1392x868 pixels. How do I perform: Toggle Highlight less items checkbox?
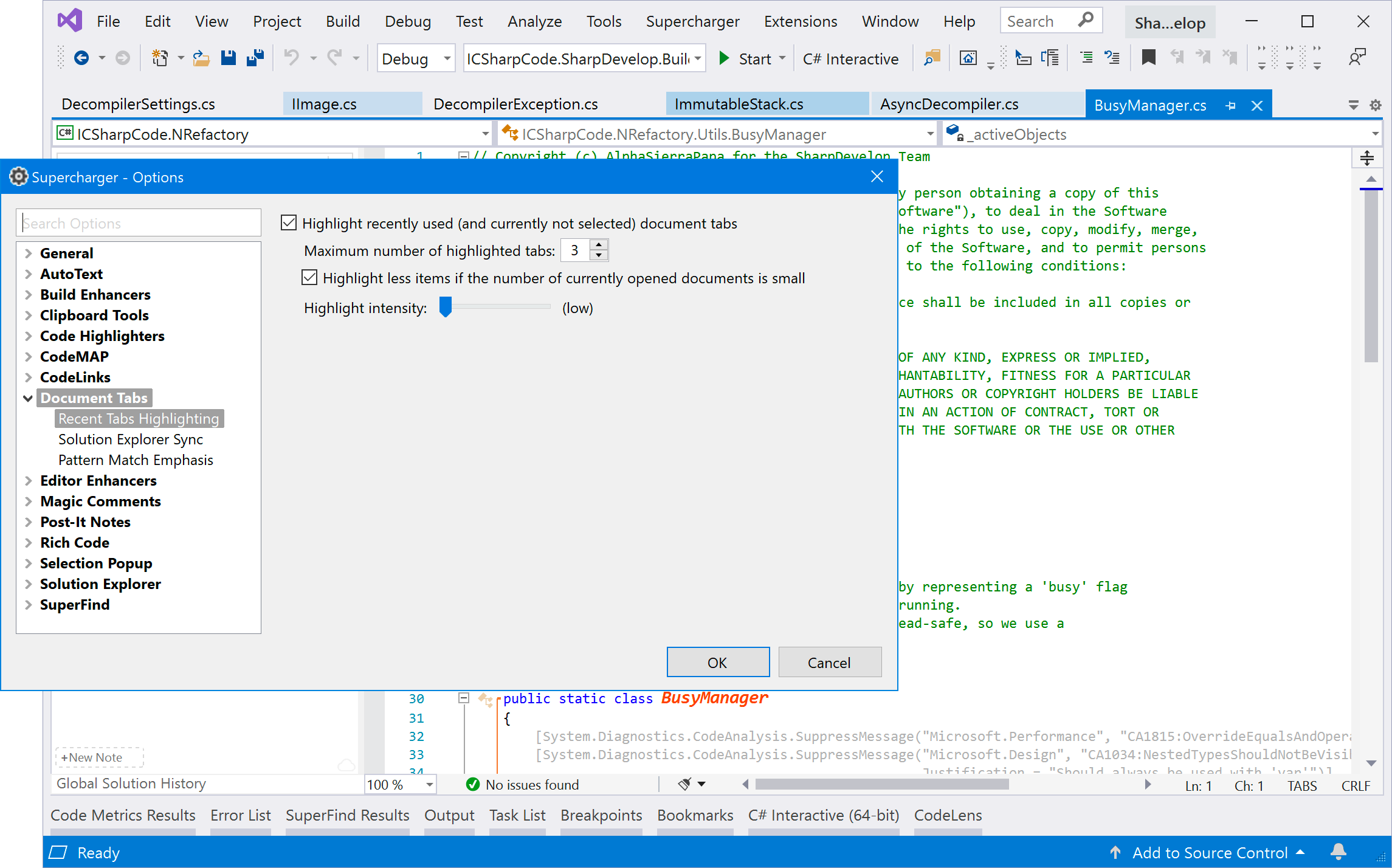[309, 278]
